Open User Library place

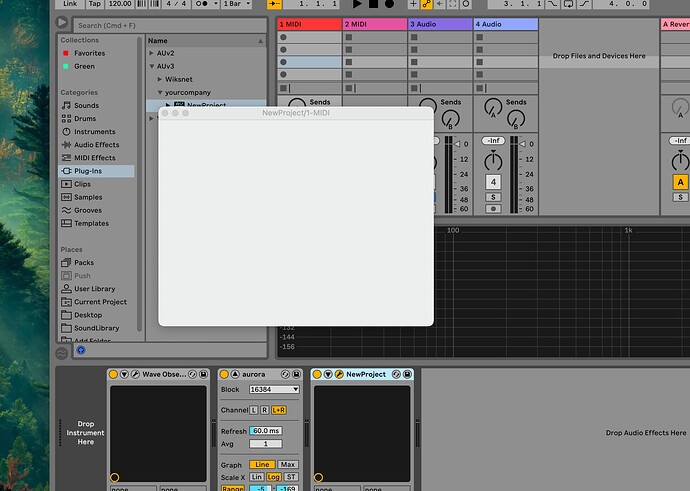[95, 289]
